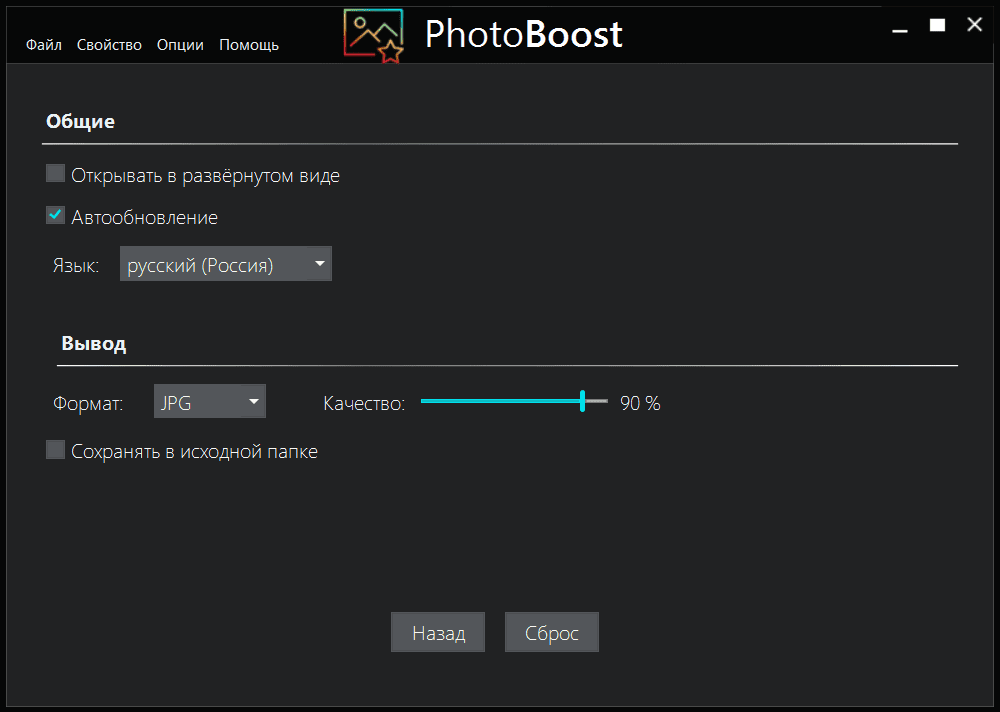The width and height of the screenshot is (1000, 712).
Task: Click the Сброс reset button
Action: (x=552, y=632)
